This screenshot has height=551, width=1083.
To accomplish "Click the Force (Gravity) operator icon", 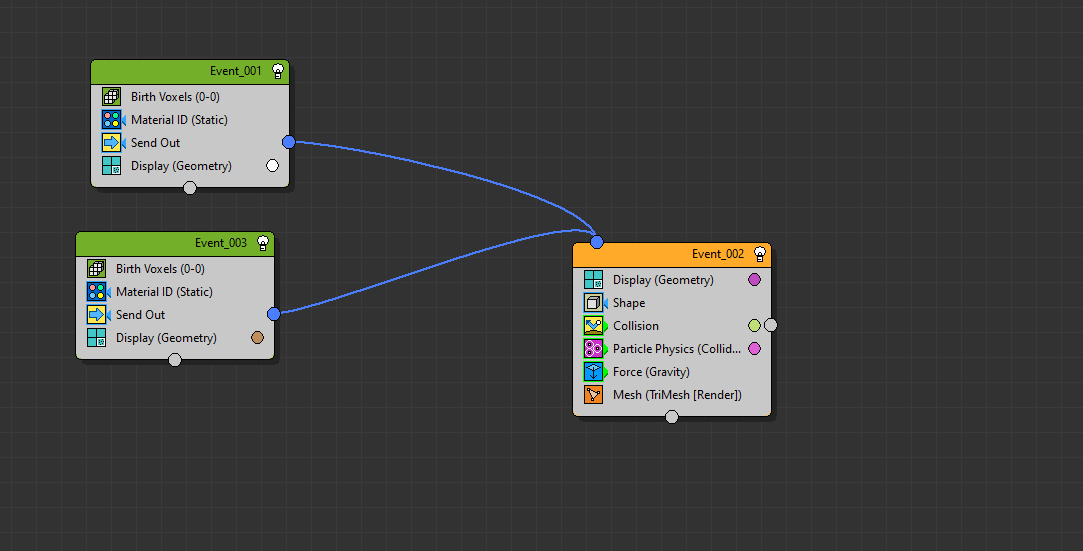I will point(594,372).
